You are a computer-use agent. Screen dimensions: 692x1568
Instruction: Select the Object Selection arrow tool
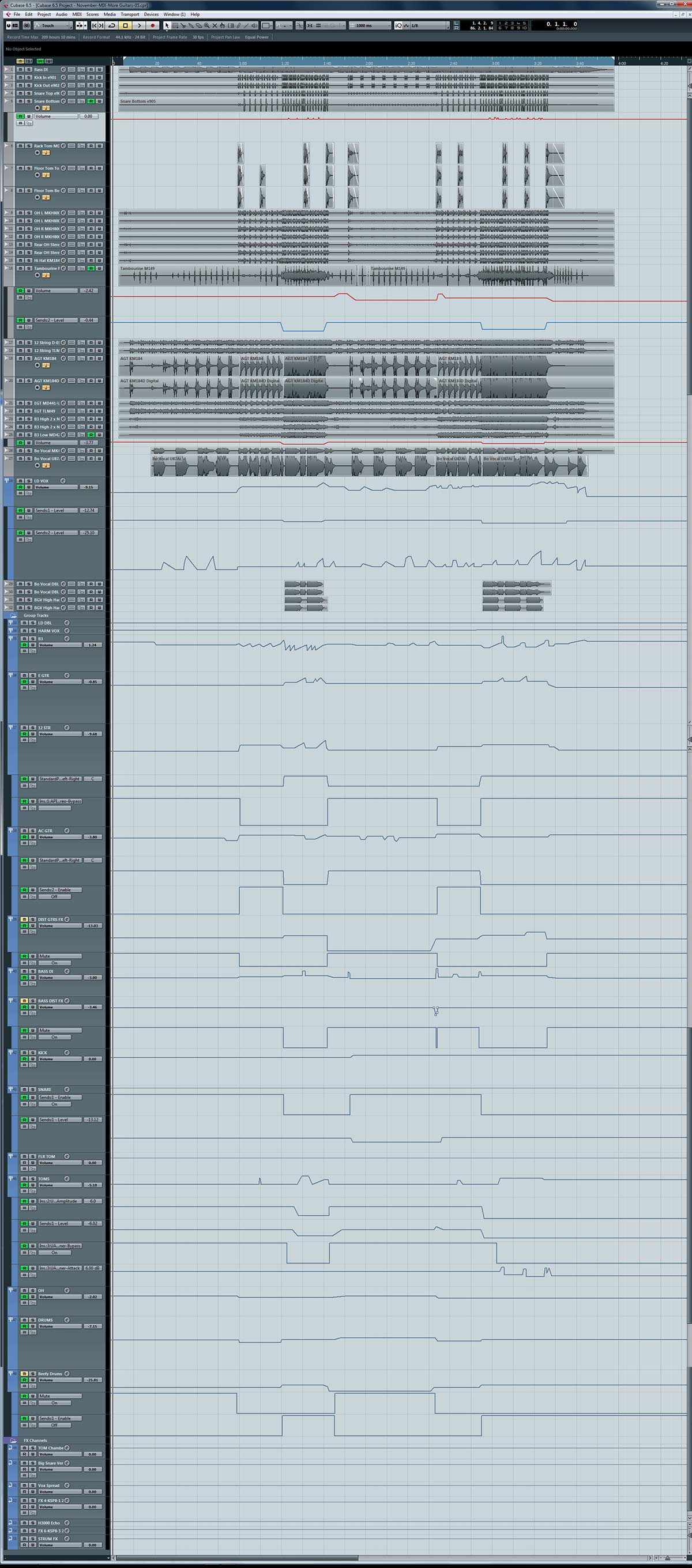click(167, 25)
